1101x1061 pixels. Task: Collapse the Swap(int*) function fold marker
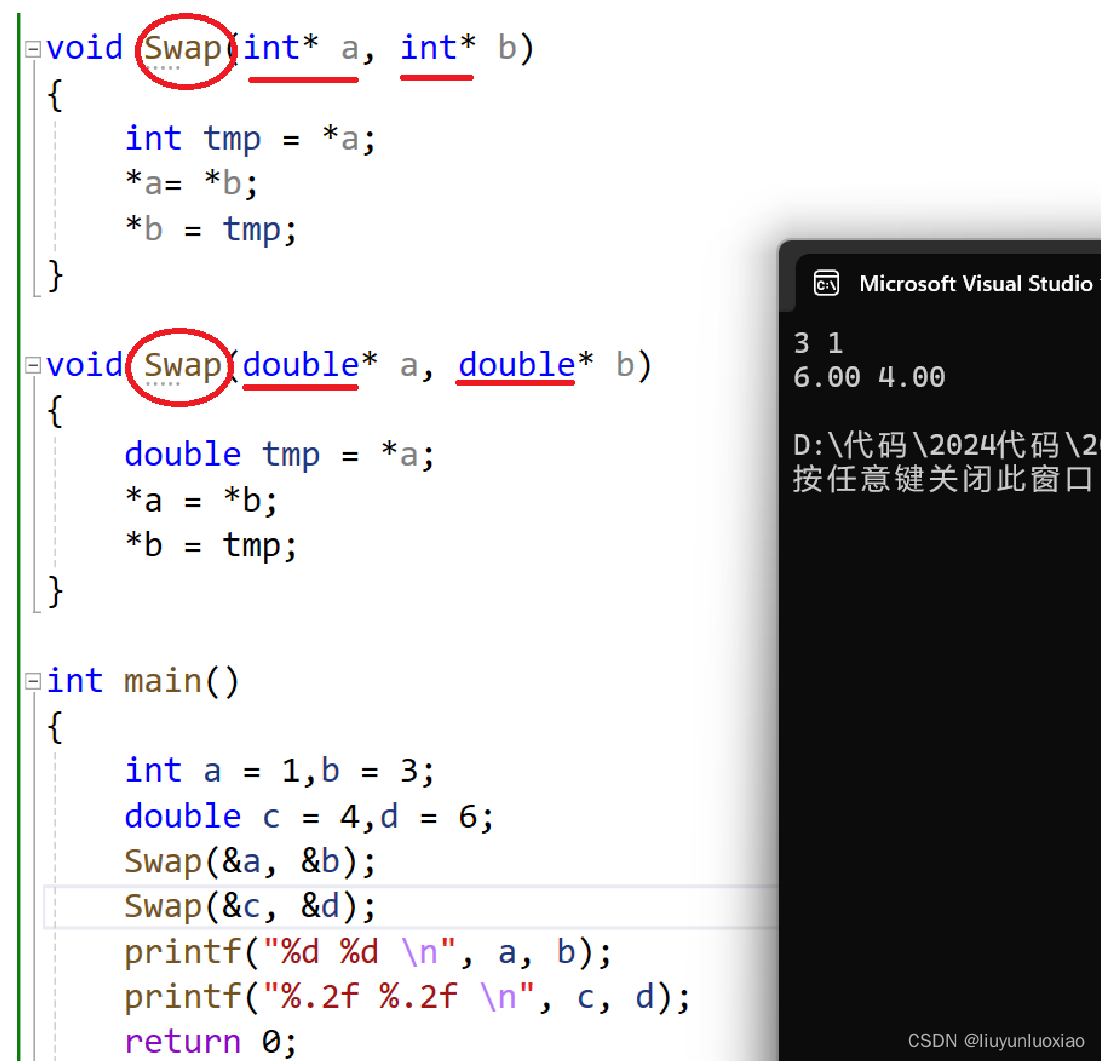pyautogui.click(x=32, y=49)
